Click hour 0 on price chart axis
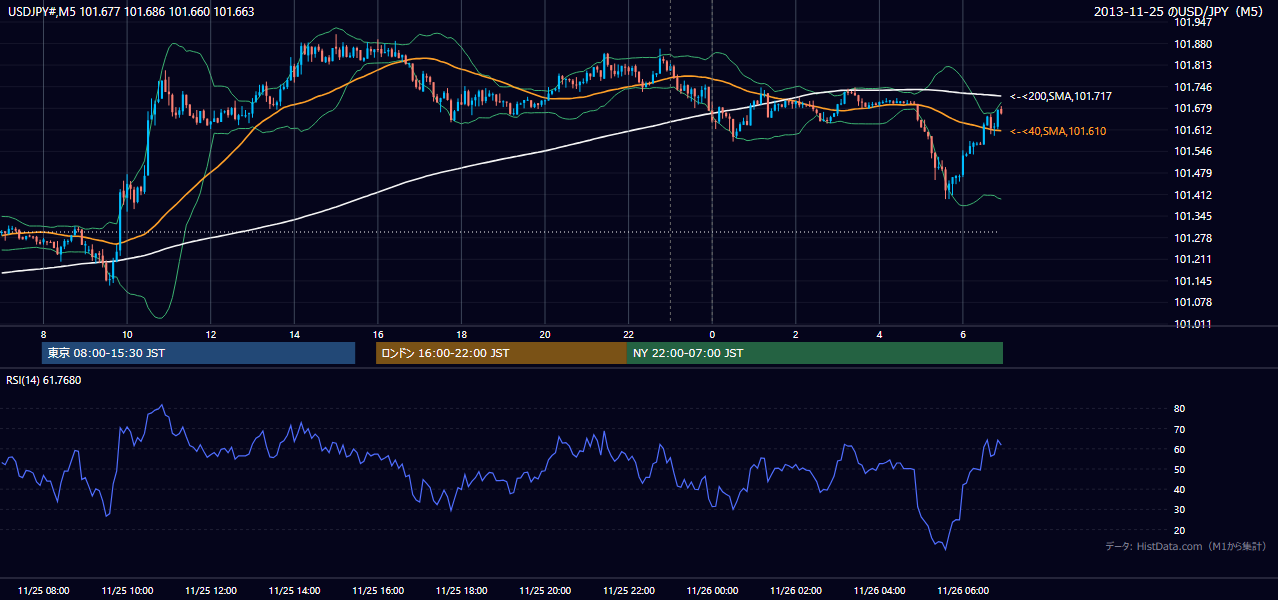The image size is (1278, 600). click(712, 334)
